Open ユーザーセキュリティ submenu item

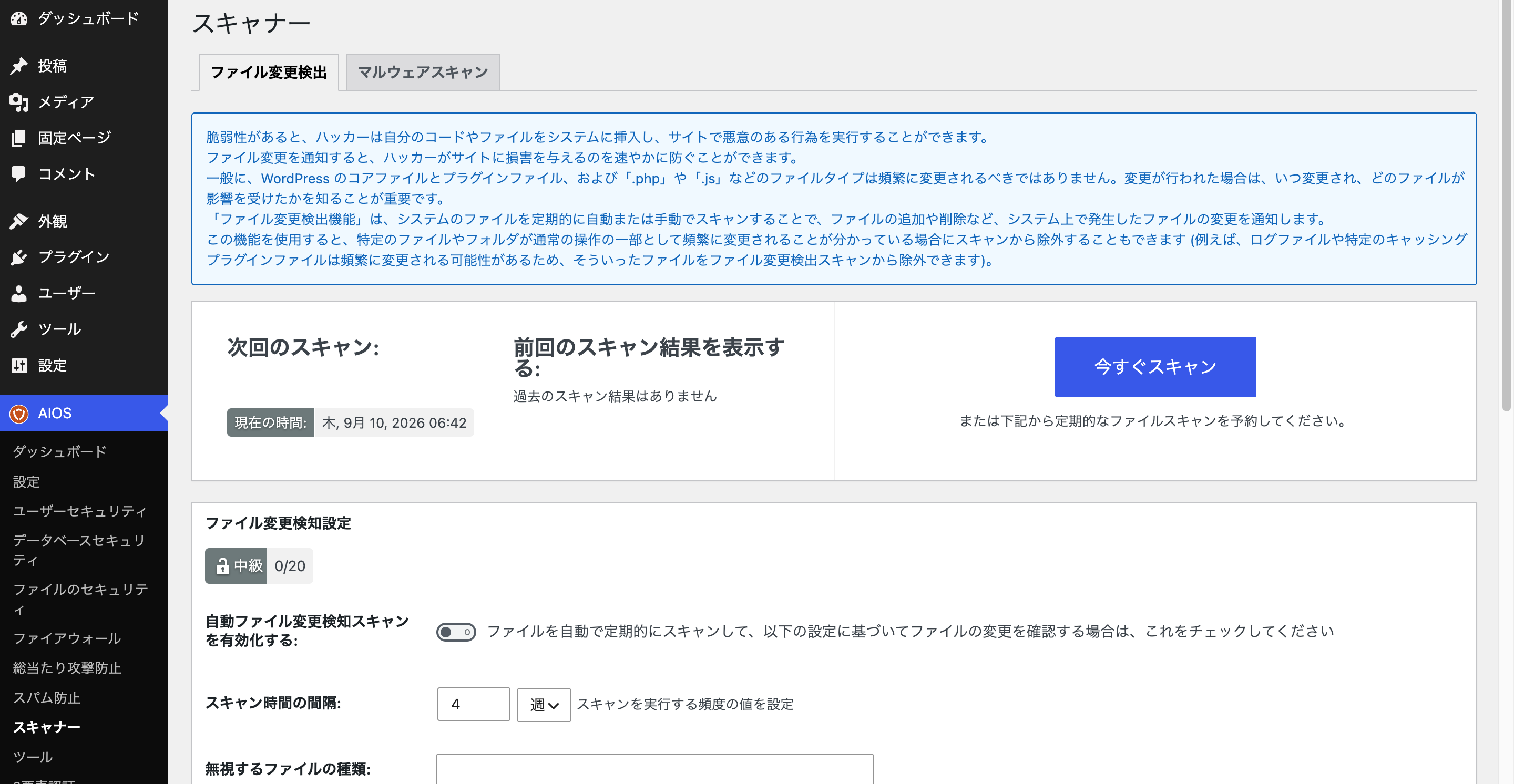[80, 511]
